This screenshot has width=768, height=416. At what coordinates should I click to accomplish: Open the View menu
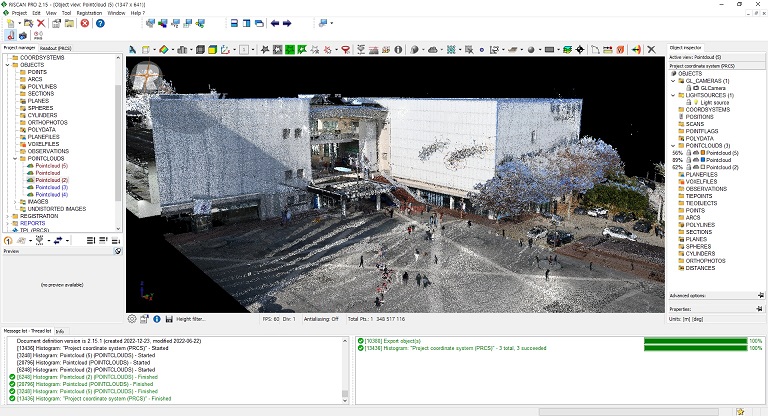tap(51, 13)
